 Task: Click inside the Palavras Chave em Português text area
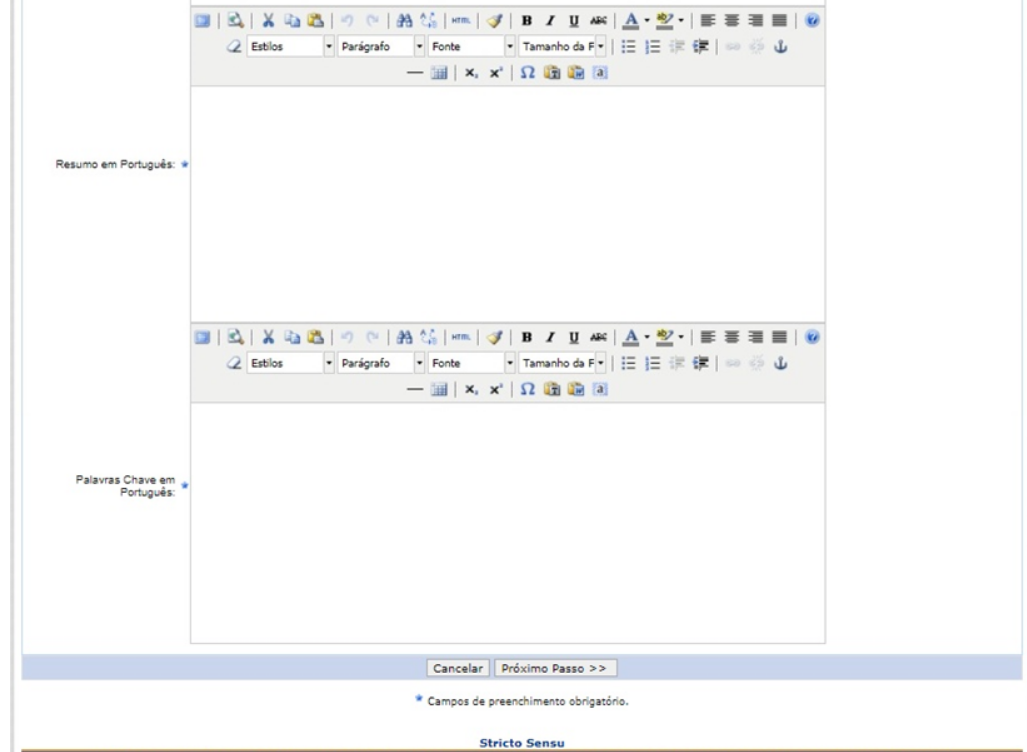pyautogui.click(x=507, y=520)
